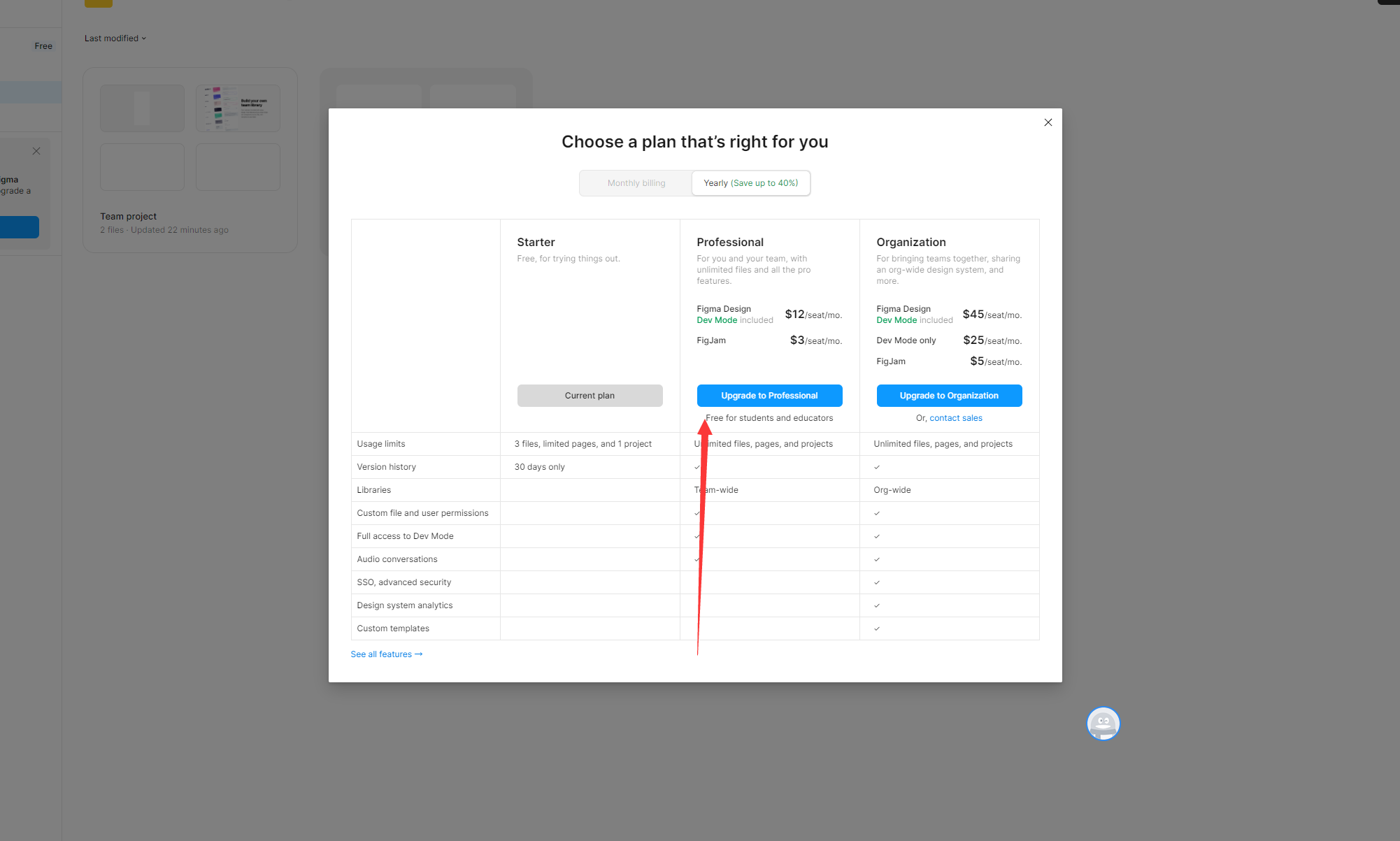This screenshot has height=841, width=1400.
Task: Open the help chat avatar bubble
Action: [1103, 724]
